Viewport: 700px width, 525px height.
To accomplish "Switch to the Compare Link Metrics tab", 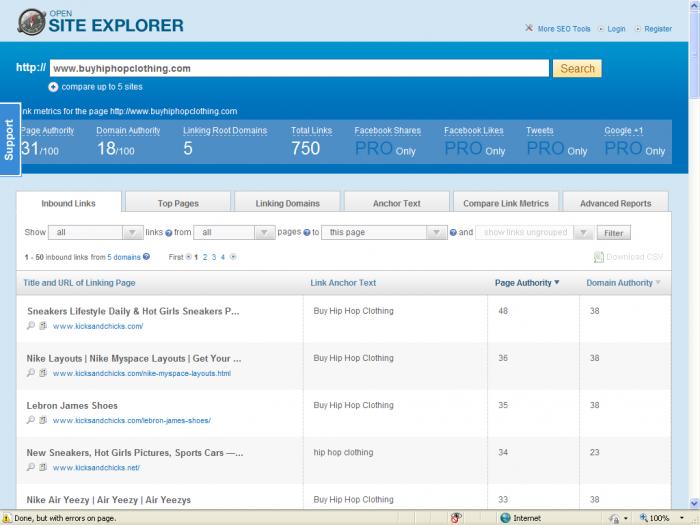I will tap(506, 203).
